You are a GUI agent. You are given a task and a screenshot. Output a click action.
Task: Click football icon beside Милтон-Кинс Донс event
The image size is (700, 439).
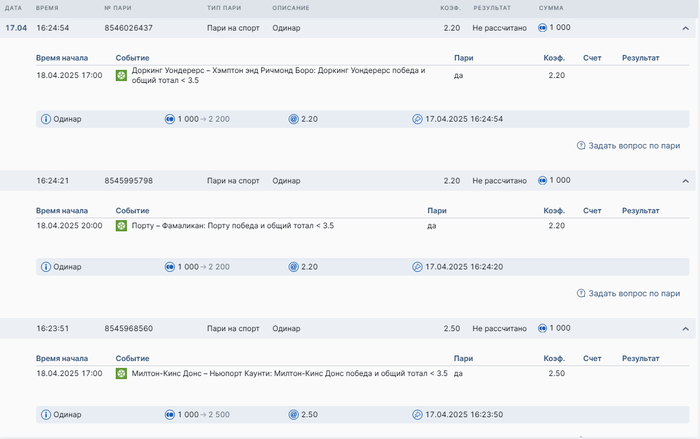[121, 373]
